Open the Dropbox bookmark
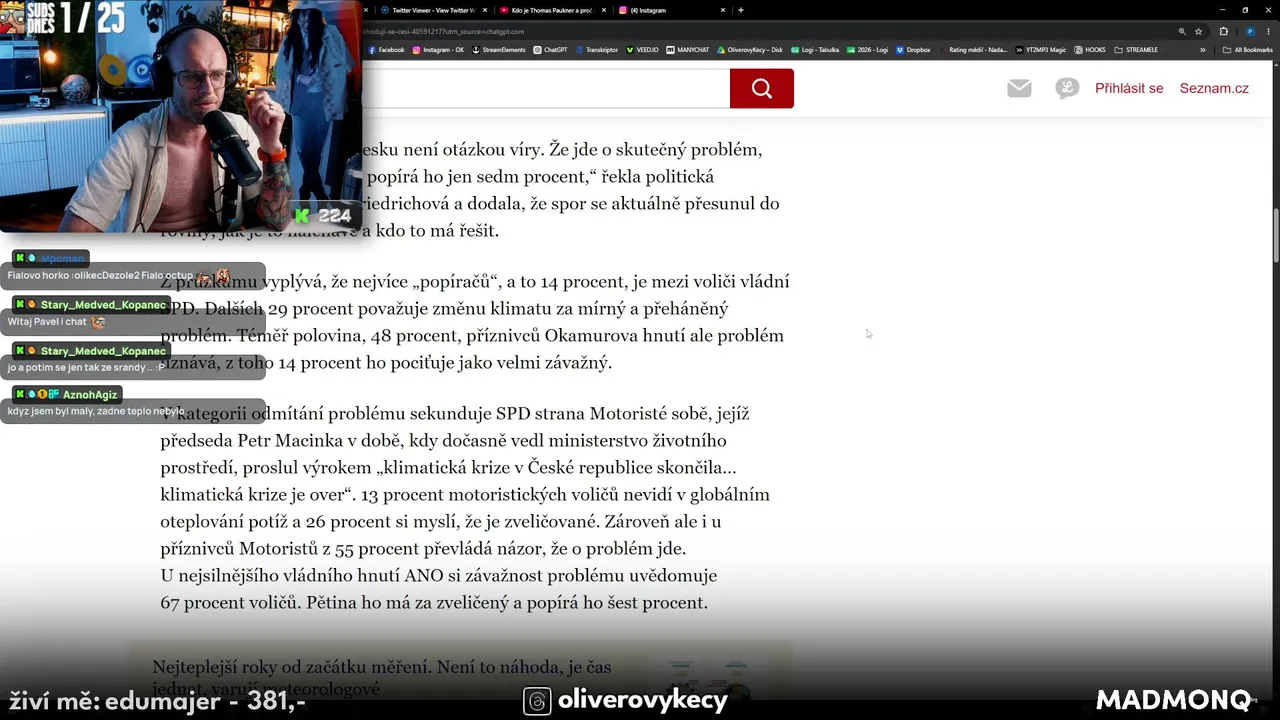Viewport: 1280px width, 720px height. coord(914,50)
